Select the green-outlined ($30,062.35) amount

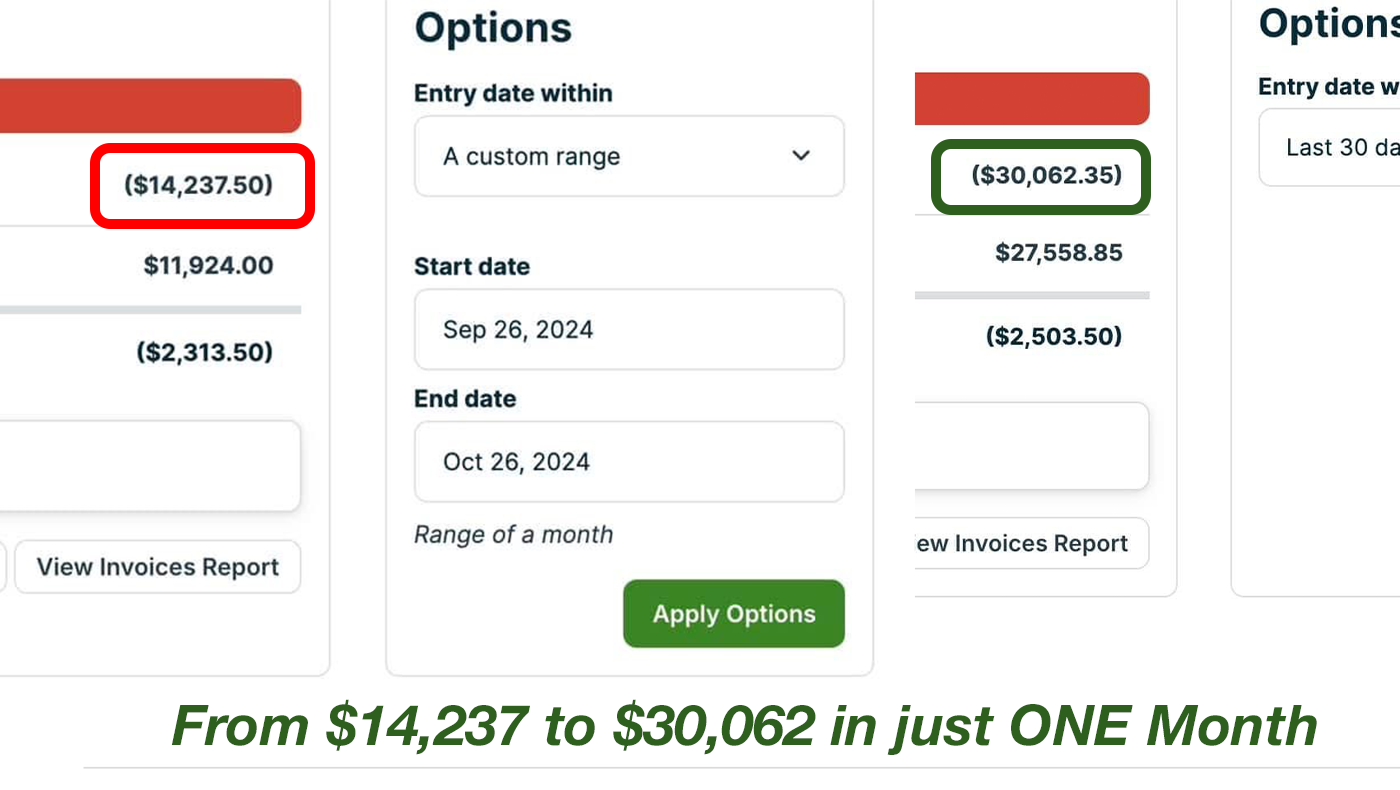tap(1046, 176)
